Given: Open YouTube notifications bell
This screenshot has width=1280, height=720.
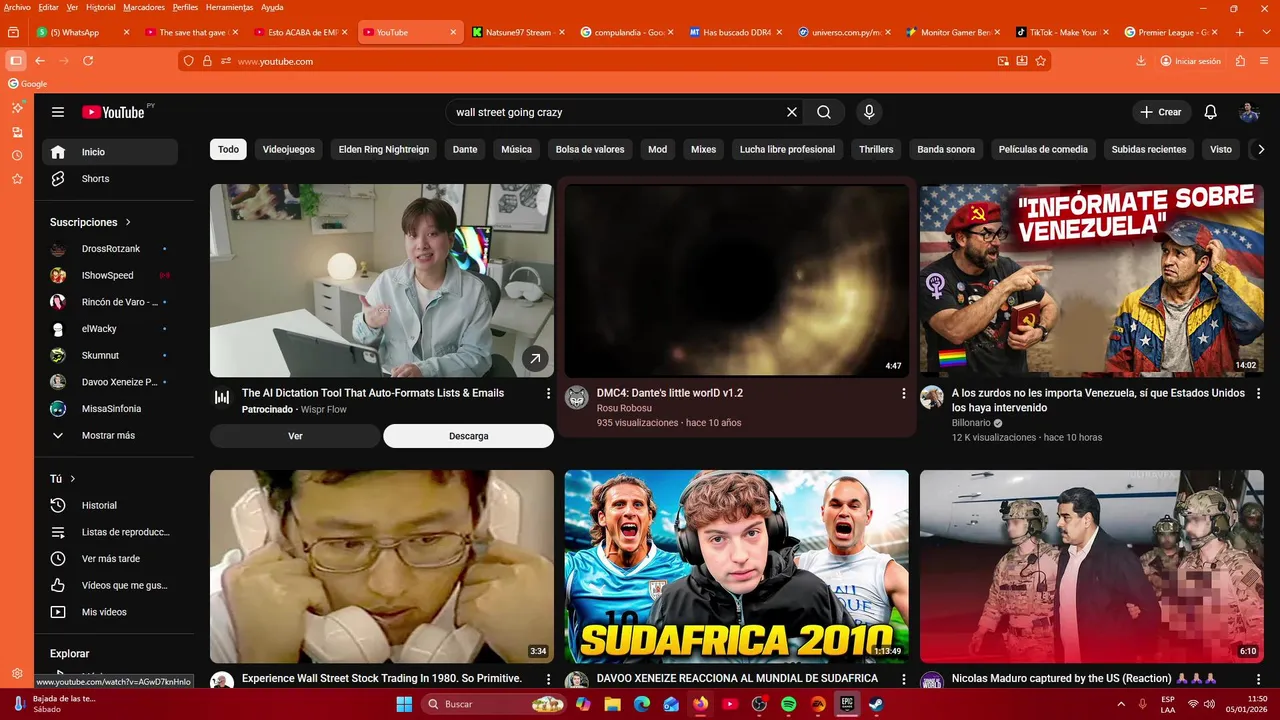Looking at the screenshot, I should pos(1210,112).
